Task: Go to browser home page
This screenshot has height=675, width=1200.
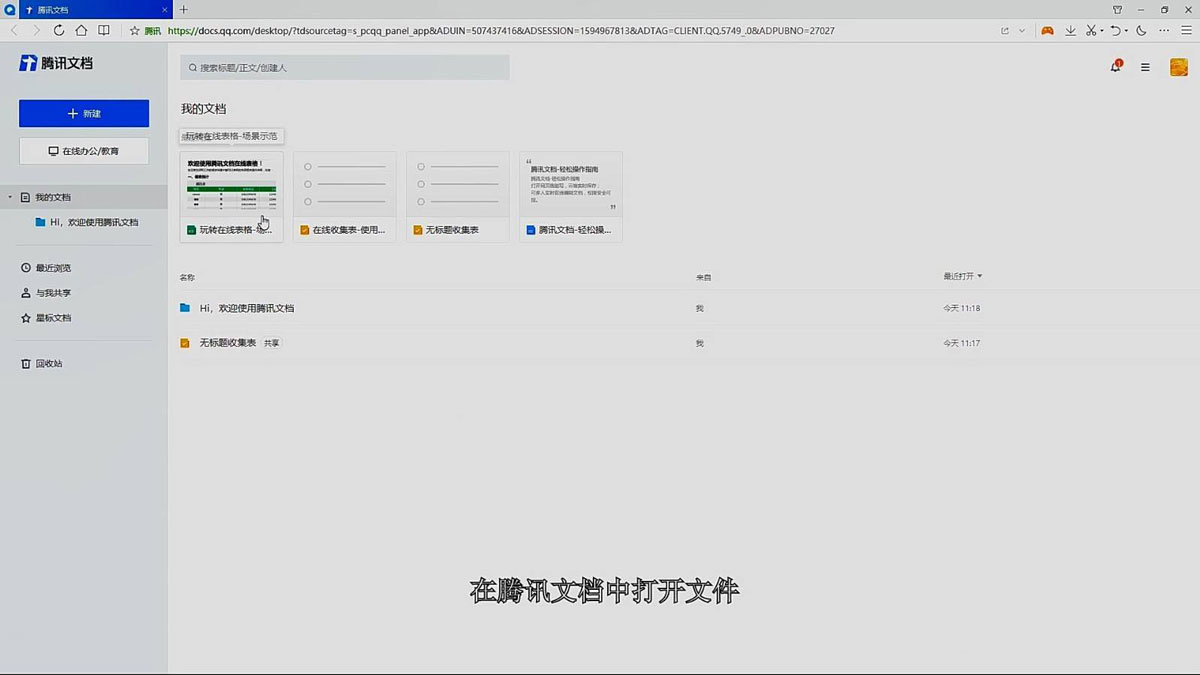Action: pyautogui.click(x=81, y=31)
